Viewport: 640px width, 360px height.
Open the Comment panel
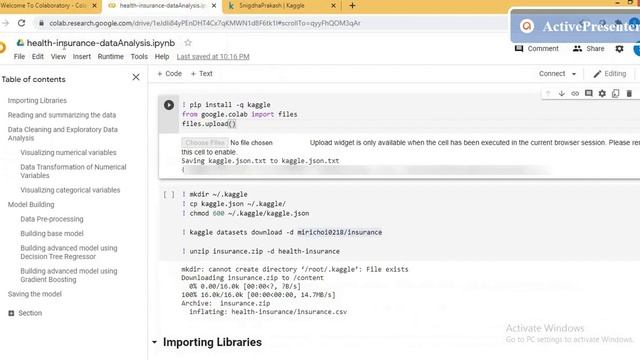coord(537,49)
